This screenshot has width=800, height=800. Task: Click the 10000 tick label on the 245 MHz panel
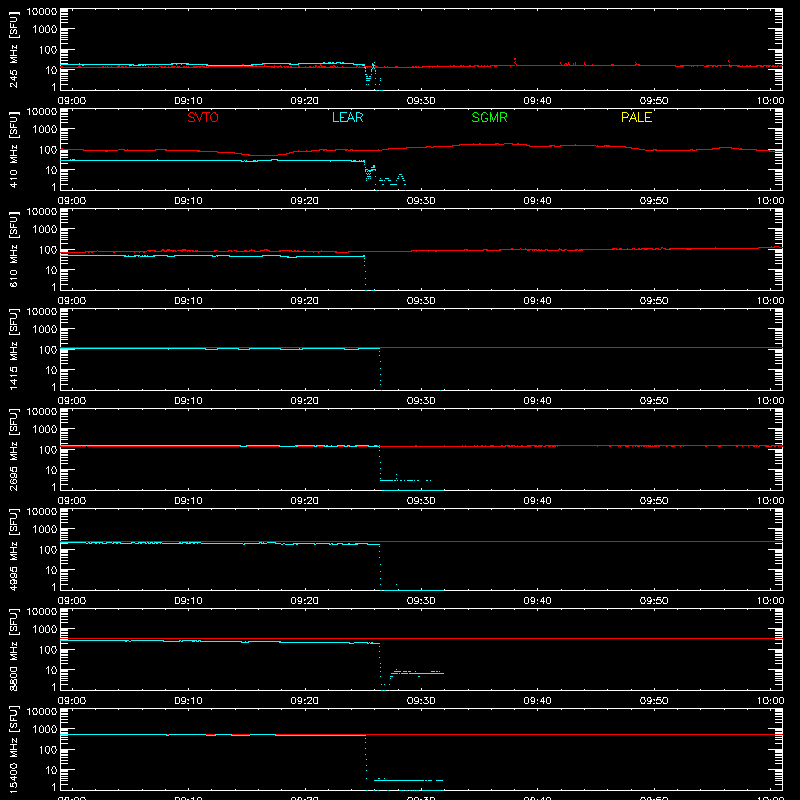(x=42, y=12)
